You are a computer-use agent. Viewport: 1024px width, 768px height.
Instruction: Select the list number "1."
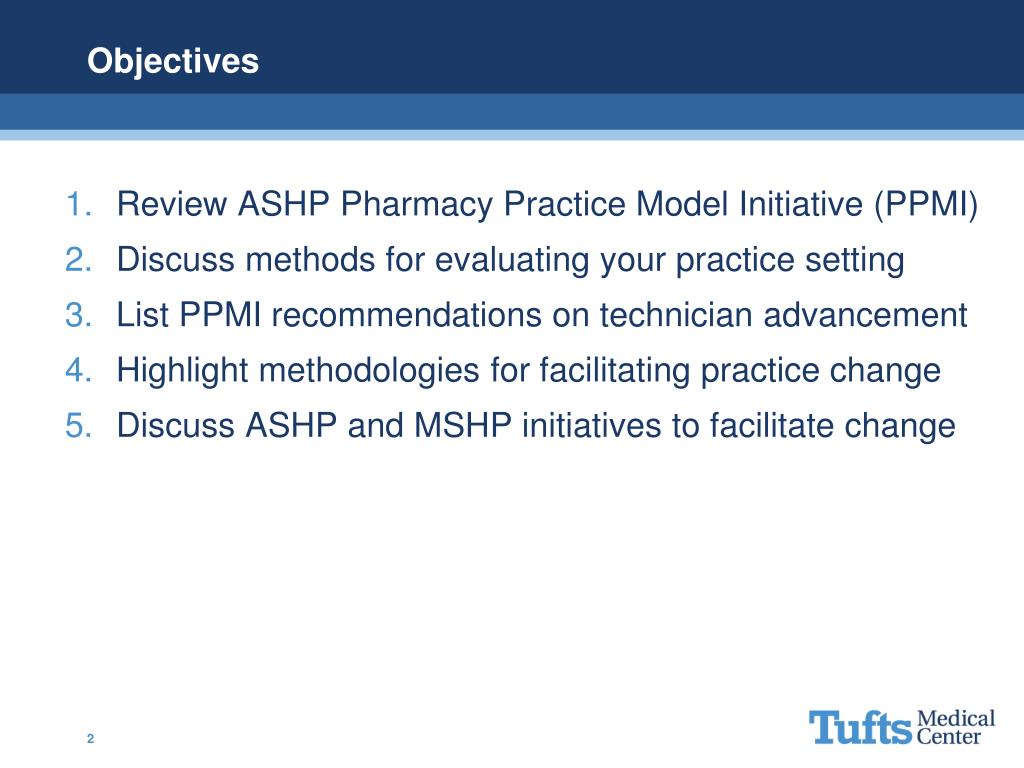coord(80,206)
